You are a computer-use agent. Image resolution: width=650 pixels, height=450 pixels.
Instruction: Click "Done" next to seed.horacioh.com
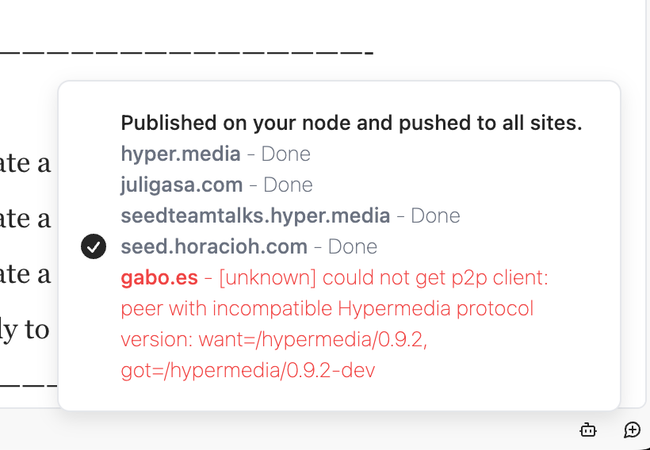pyautogui.click(x=353, y=246)
